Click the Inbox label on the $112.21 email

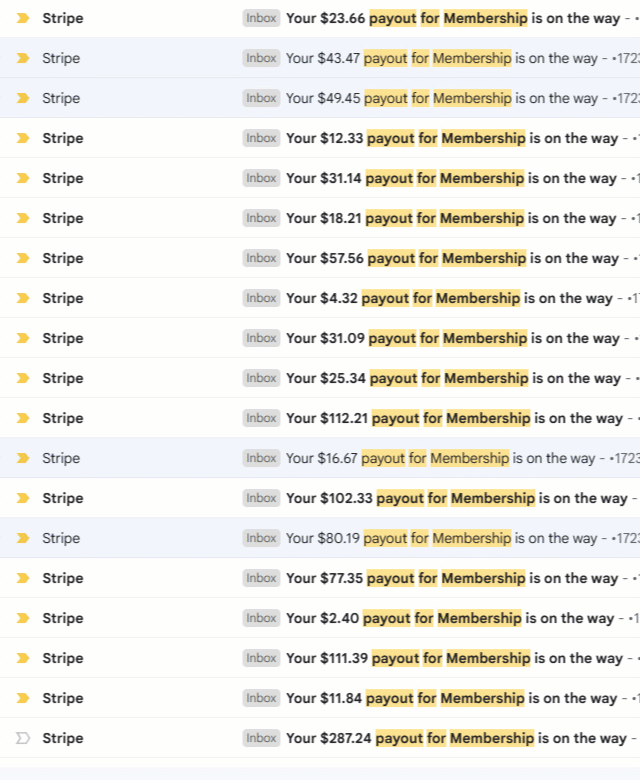[261, 418]
